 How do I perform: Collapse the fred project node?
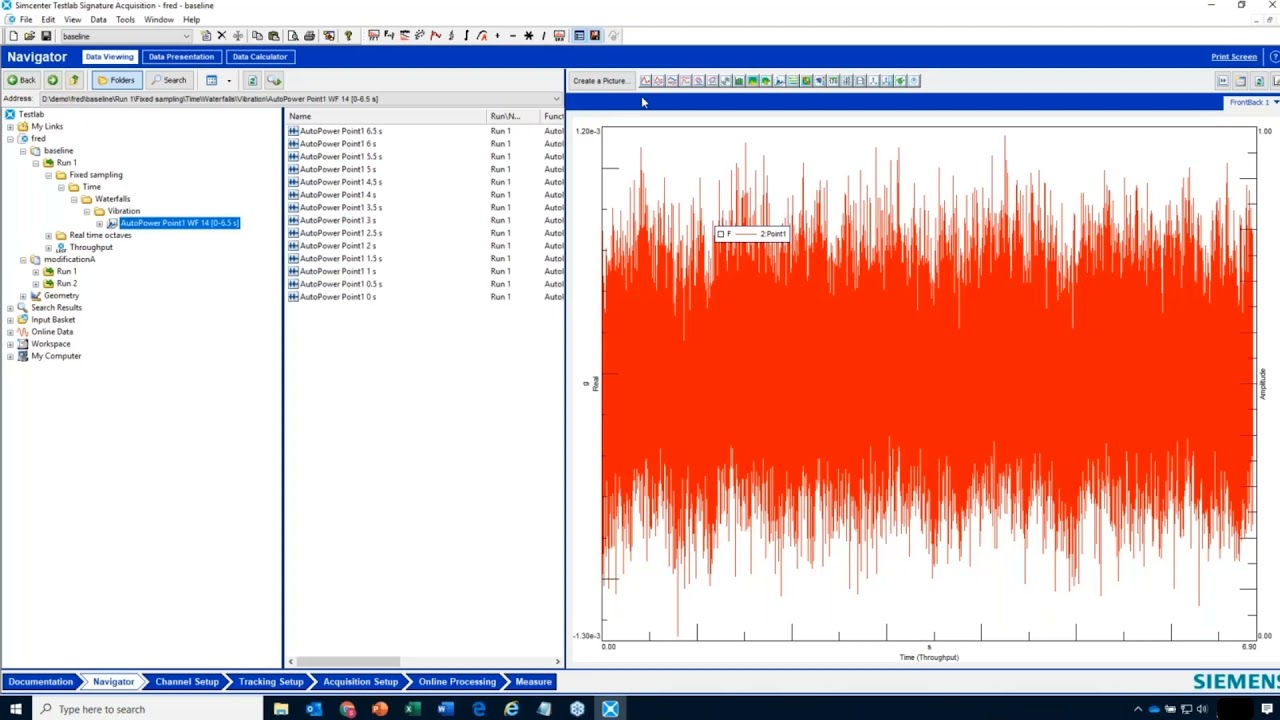coord(10,139)
